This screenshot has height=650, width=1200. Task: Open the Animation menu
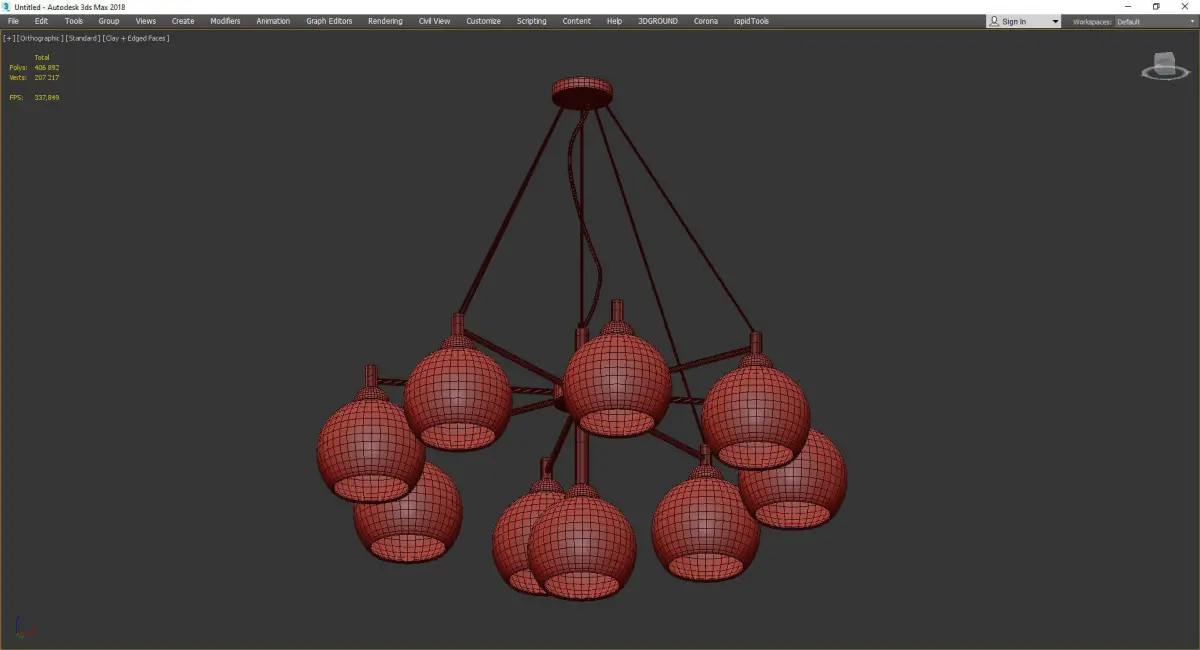273,21
